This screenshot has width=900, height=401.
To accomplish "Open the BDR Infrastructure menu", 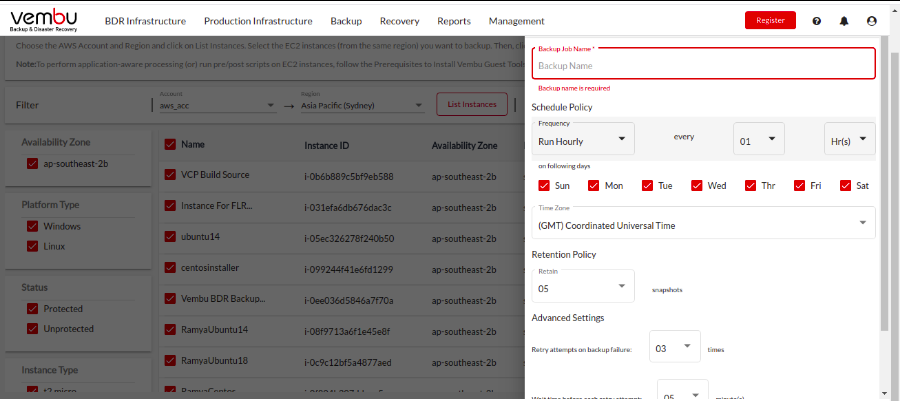I will tap(145, 21).
